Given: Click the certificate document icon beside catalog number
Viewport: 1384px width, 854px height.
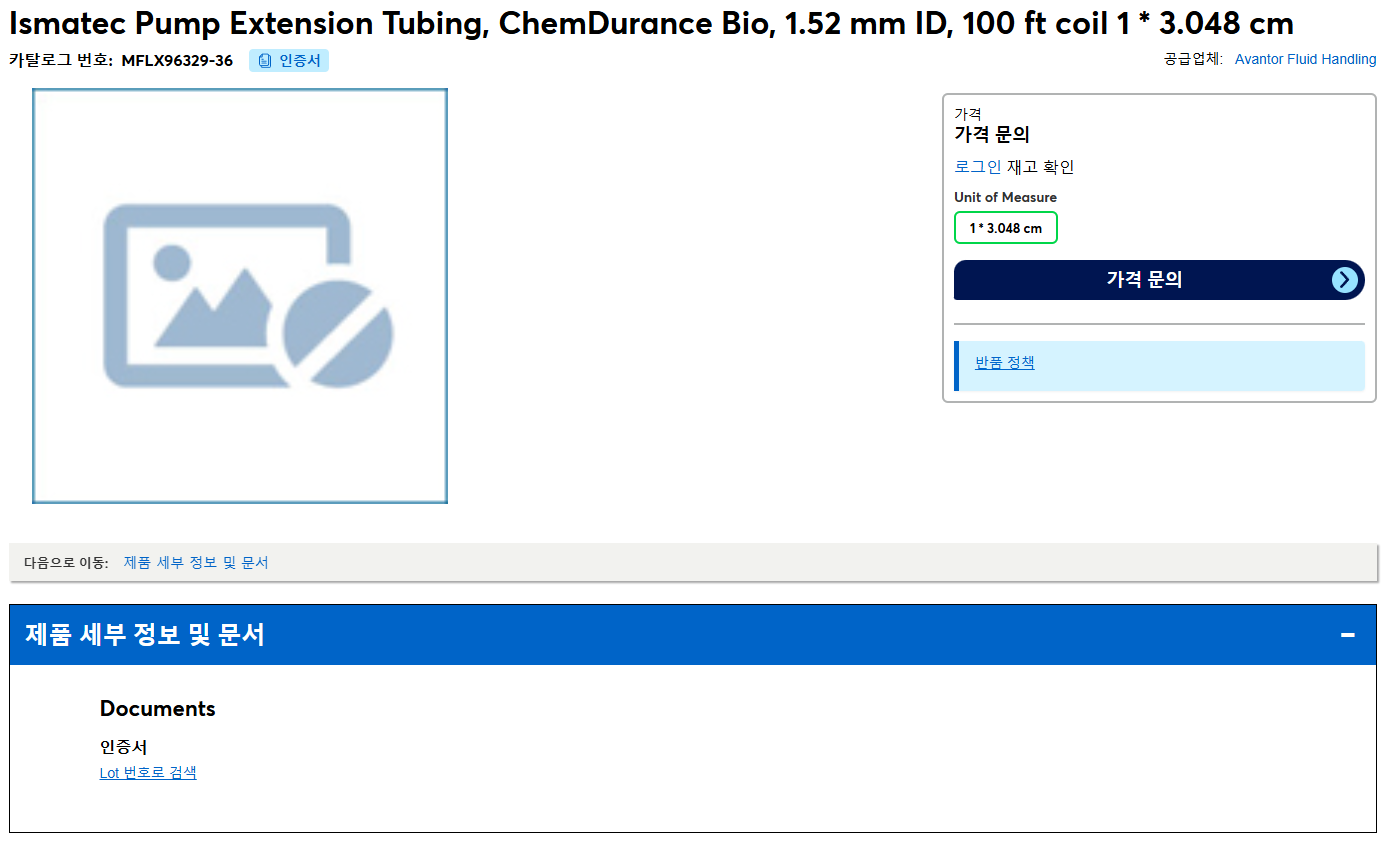Looking at the screenshot, I should 265,61.
